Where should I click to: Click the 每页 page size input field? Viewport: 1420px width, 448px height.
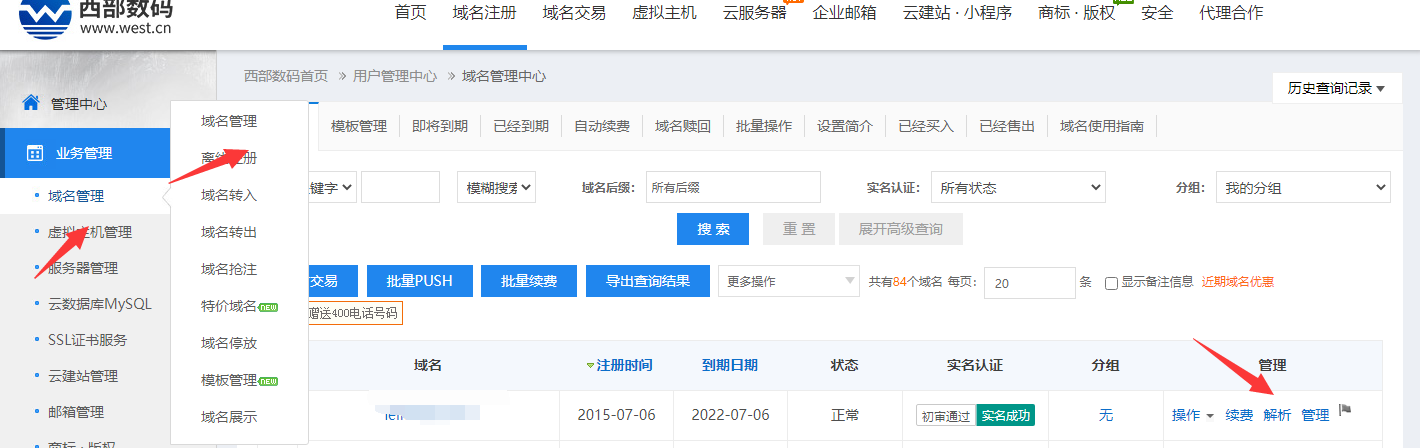[x=1029, y=283]
